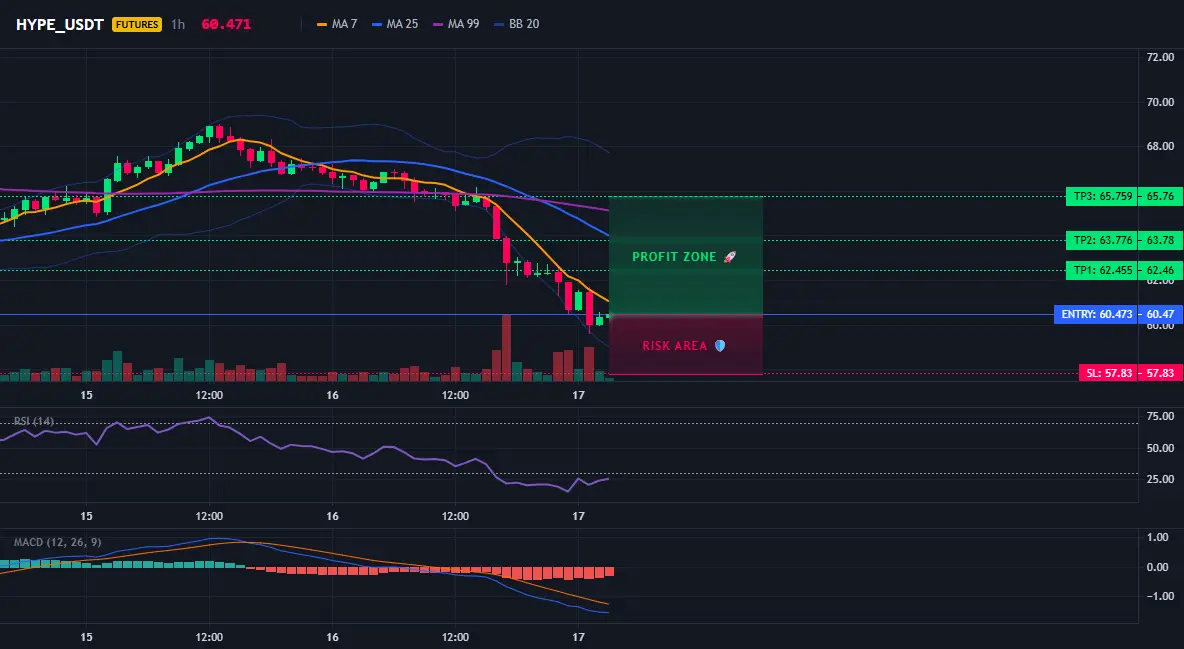
Task: Click the SL: 57.83 stop label
Action: tap(1108, 373)
